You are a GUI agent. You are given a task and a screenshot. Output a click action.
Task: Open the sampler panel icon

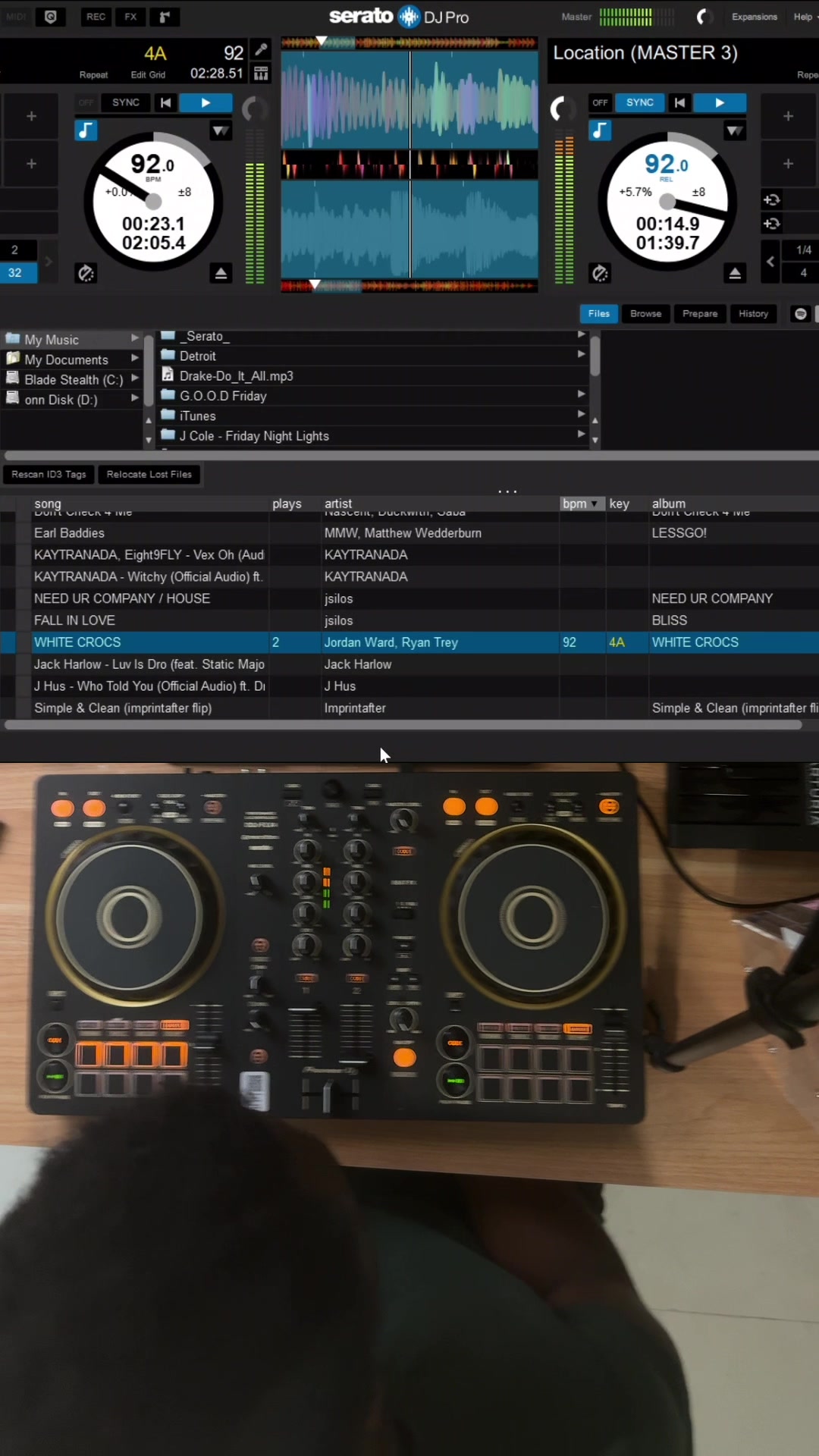[x=165, y=17]
